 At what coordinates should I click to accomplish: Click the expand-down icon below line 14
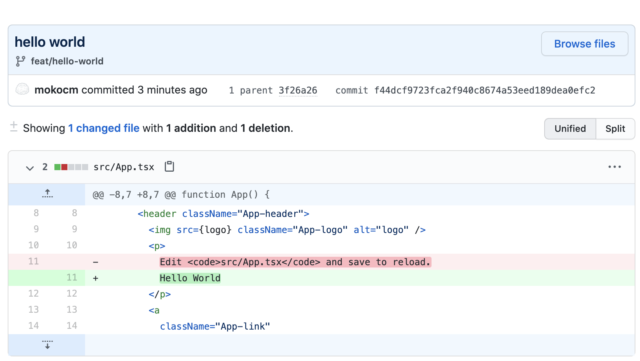click(x=47, y=344)
